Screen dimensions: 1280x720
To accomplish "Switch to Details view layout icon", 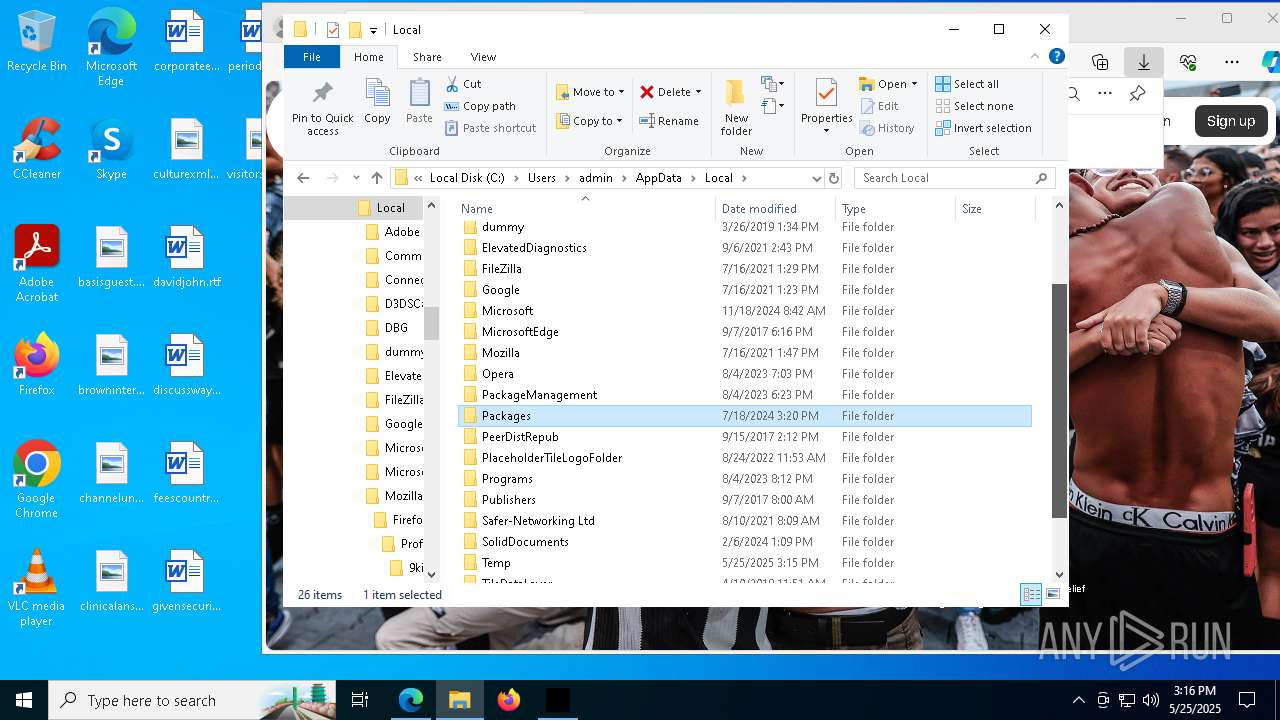I will 1031,595.
